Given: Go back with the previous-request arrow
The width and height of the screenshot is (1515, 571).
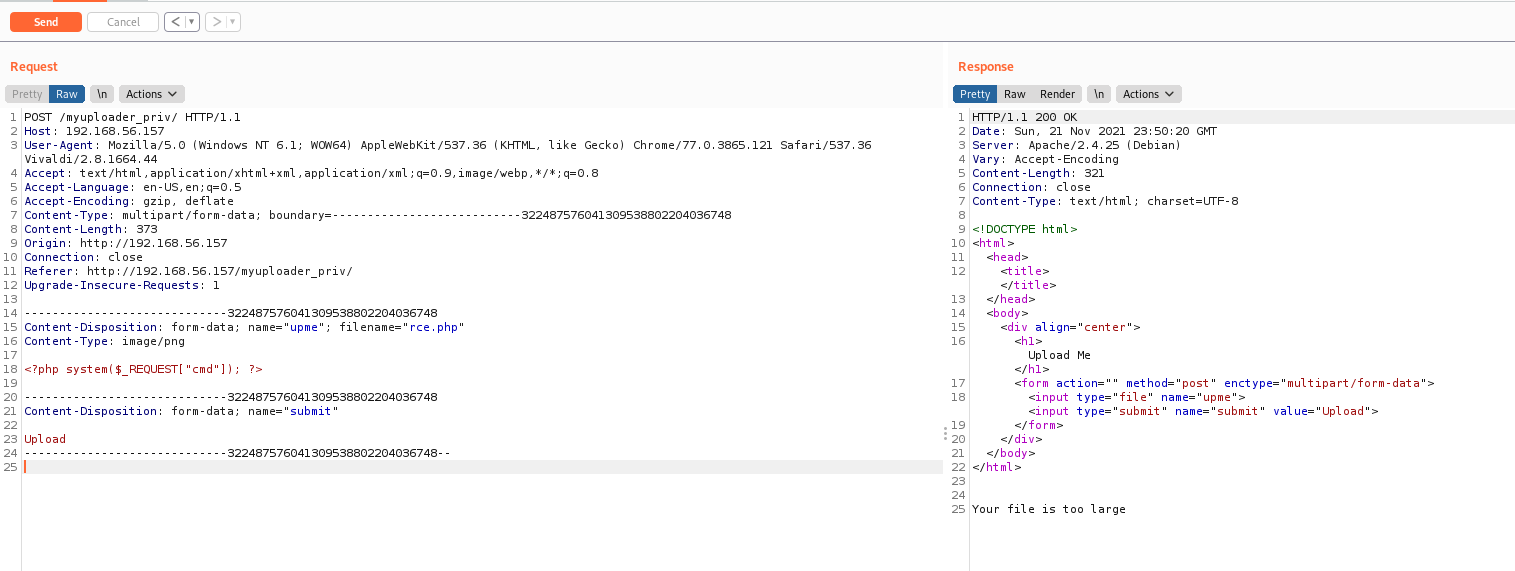Looking at the screenshot, I should (175, 22).
